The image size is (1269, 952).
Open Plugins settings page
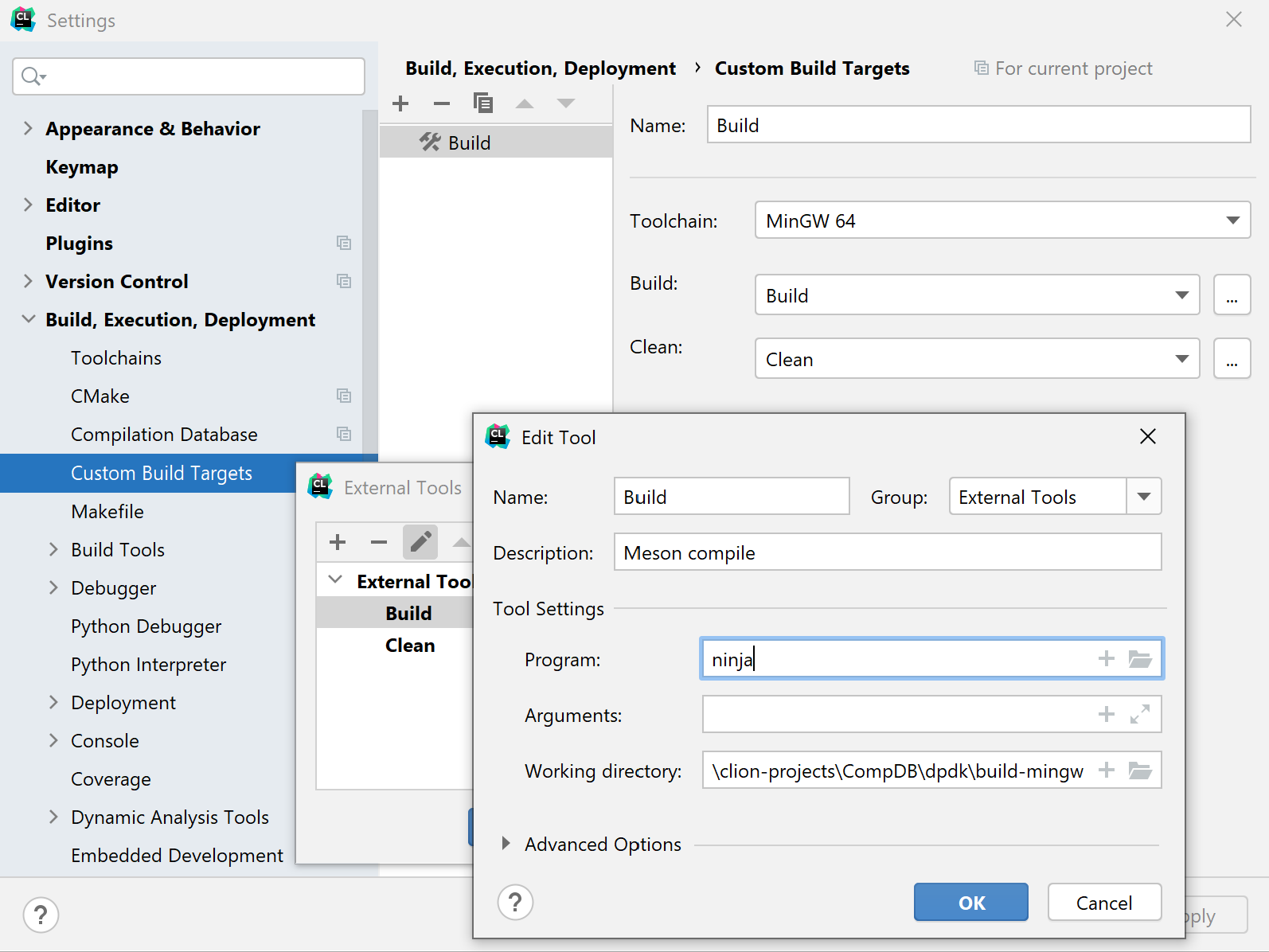click(79, 244)
